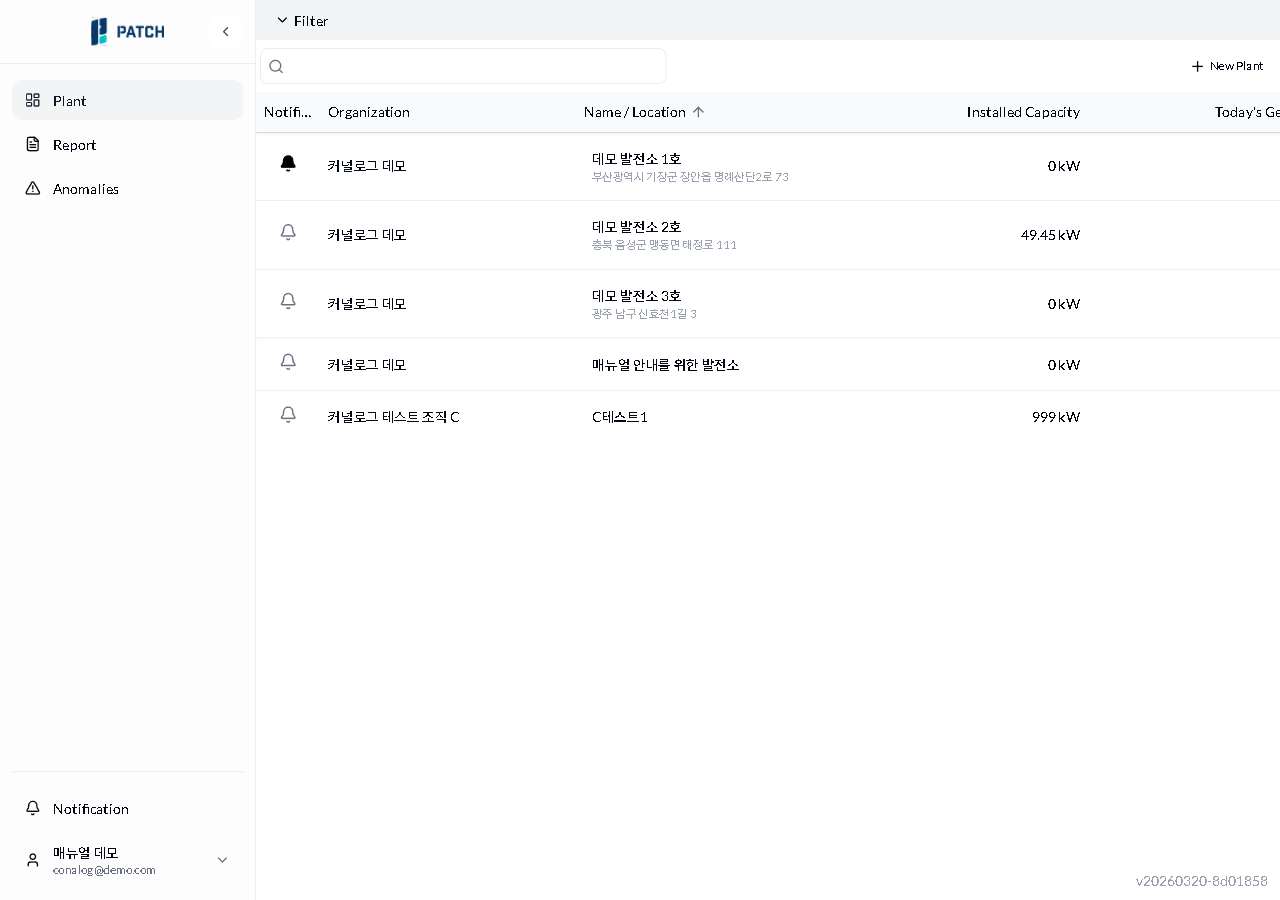The image size is (1280, 900).
Task: Toggle notification bell for 데모 발전소 2호
Action: (x=288, y=233)
